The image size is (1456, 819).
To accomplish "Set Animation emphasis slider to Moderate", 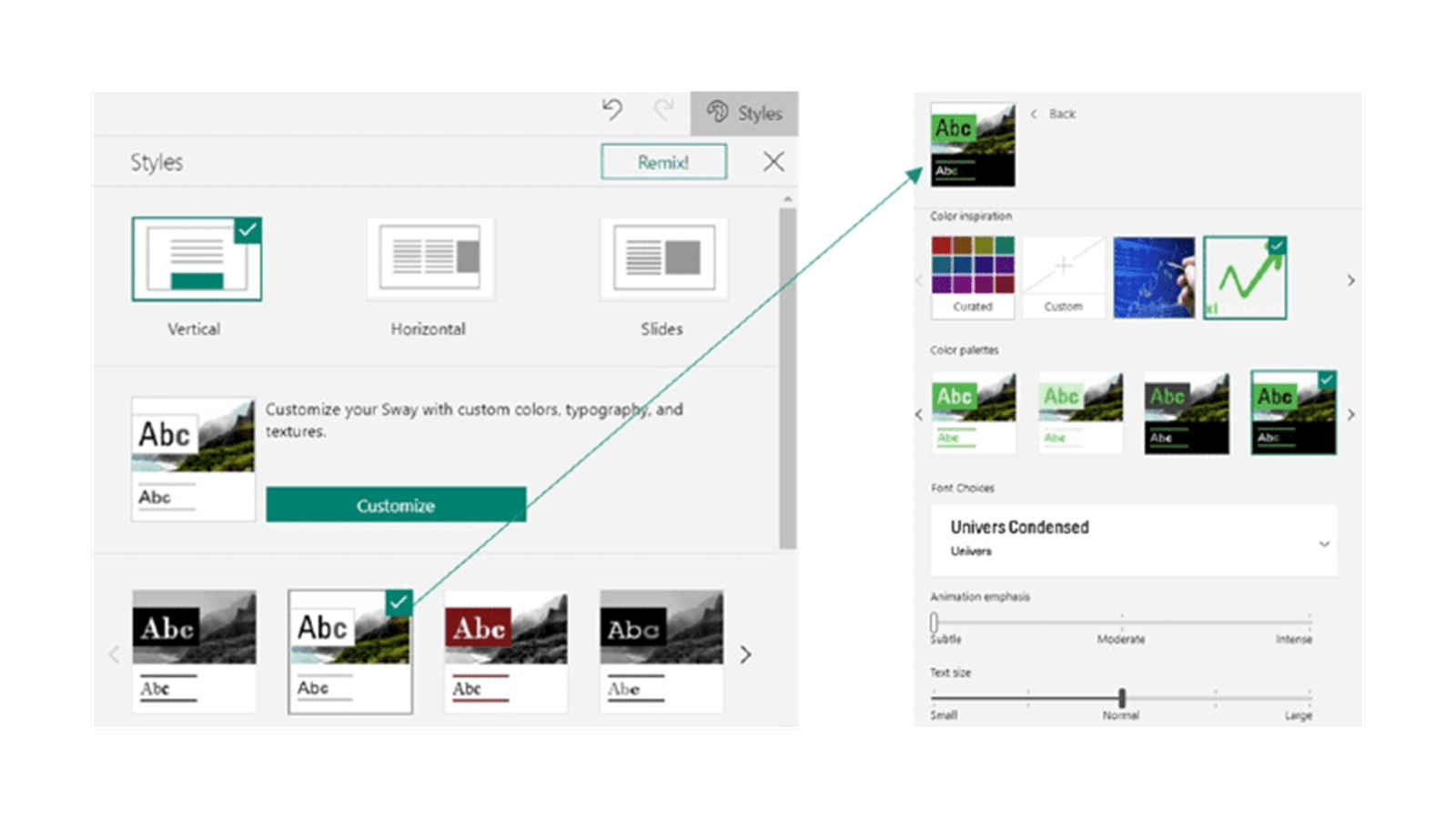I will coord(1121,622).
